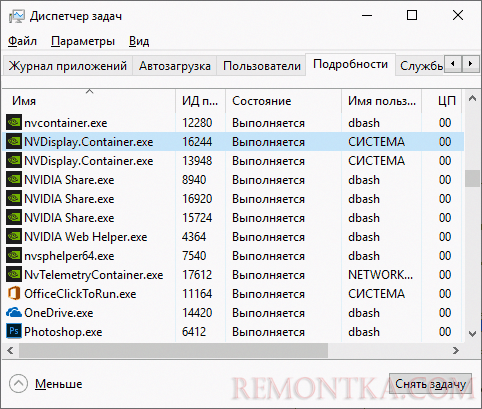Image resolution: width=482 pixels, height=409 pixels.
Task: Click the horizontal scrollbar right arrow
Action: (x=455, y=350)
